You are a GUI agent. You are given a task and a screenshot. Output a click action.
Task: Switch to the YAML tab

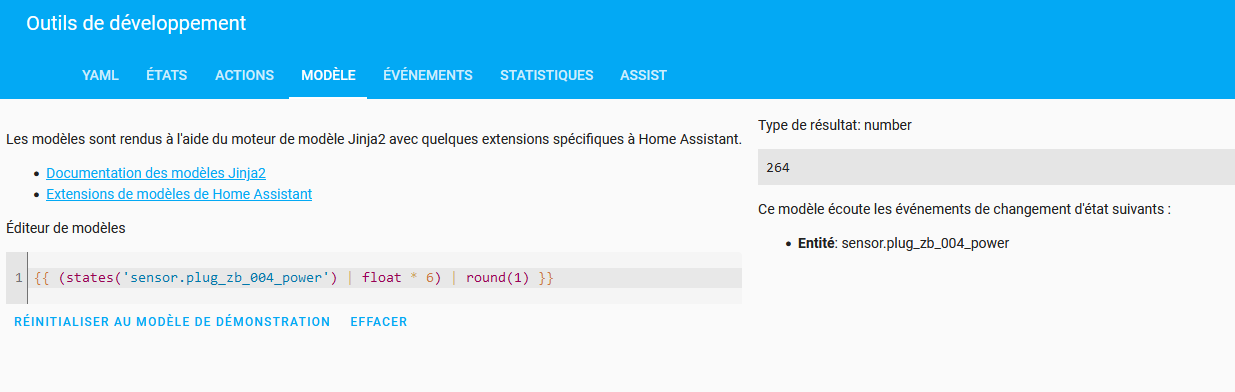100,75
